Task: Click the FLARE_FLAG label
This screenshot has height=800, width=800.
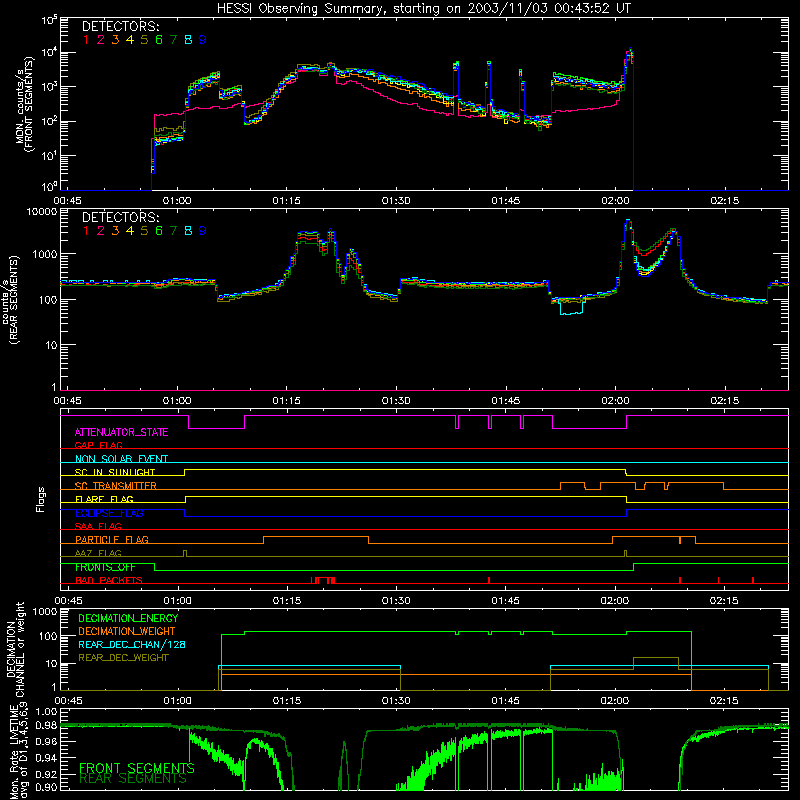Action: 104,499
